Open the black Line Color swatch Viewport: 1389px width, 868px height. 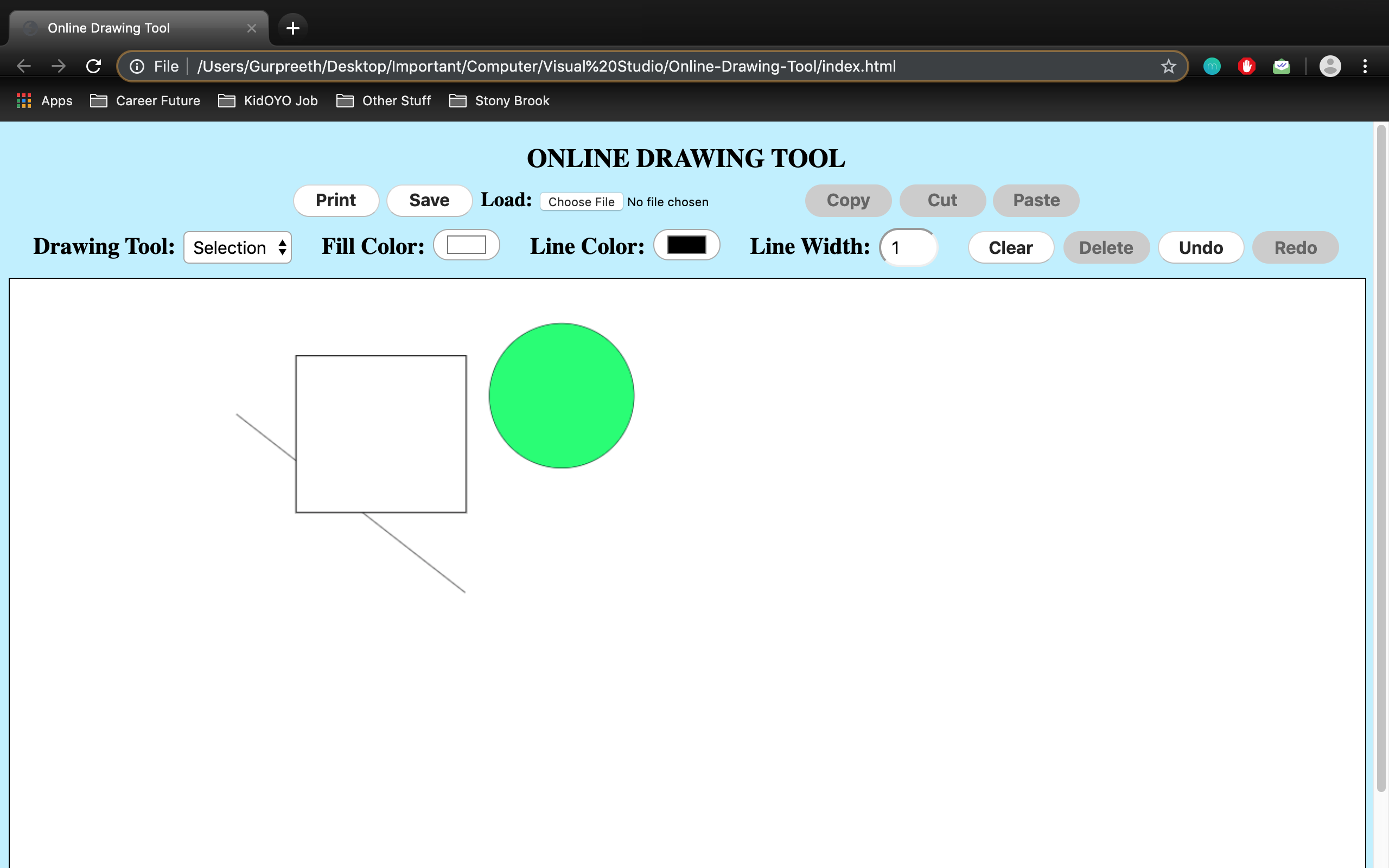(x=686, y=245)
